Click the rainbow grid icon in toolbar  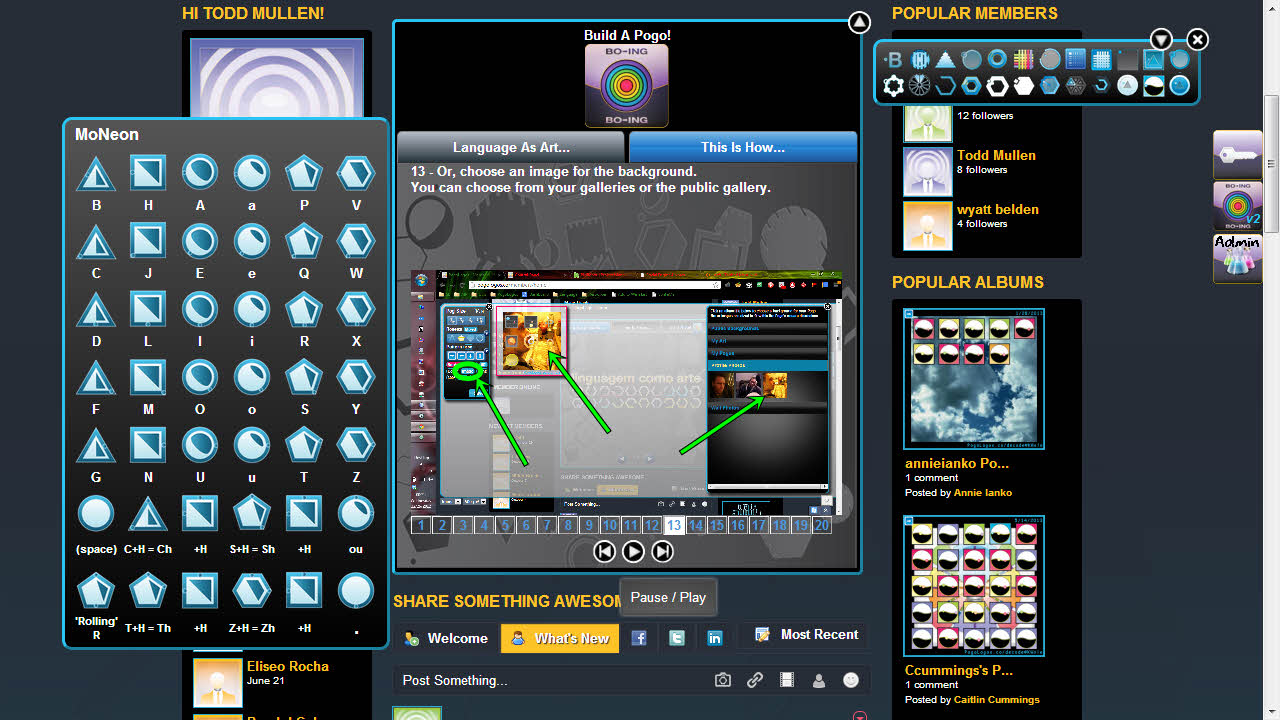coord(1023,60)
